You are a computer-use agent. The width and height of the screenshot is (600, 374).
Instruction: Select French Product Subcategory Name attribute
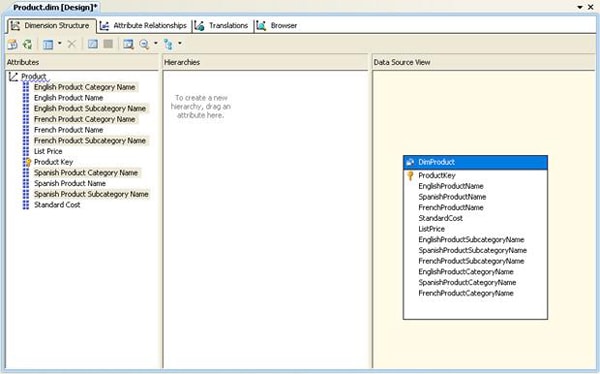(90, 141)
